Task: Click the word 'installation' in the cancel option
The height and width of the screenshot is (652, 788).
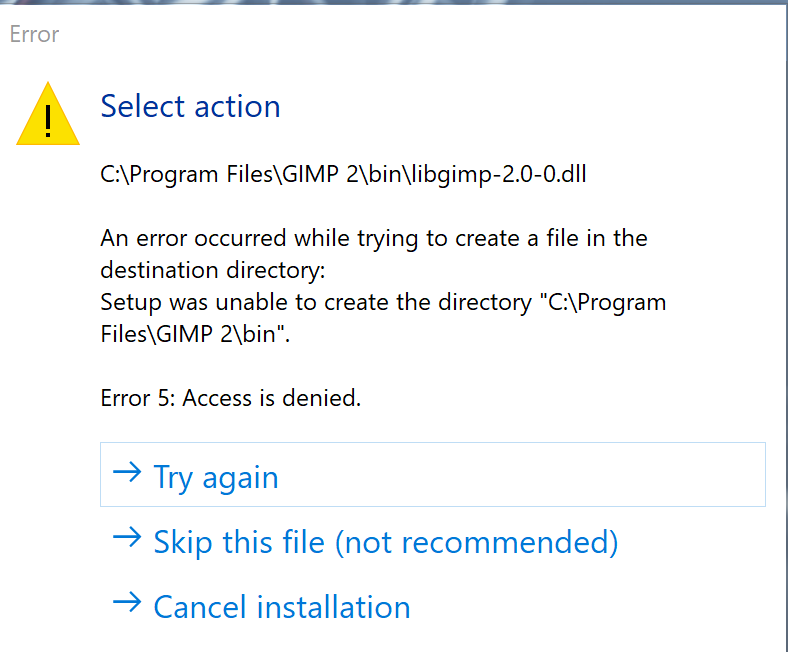Action: (x=334, y=607)
